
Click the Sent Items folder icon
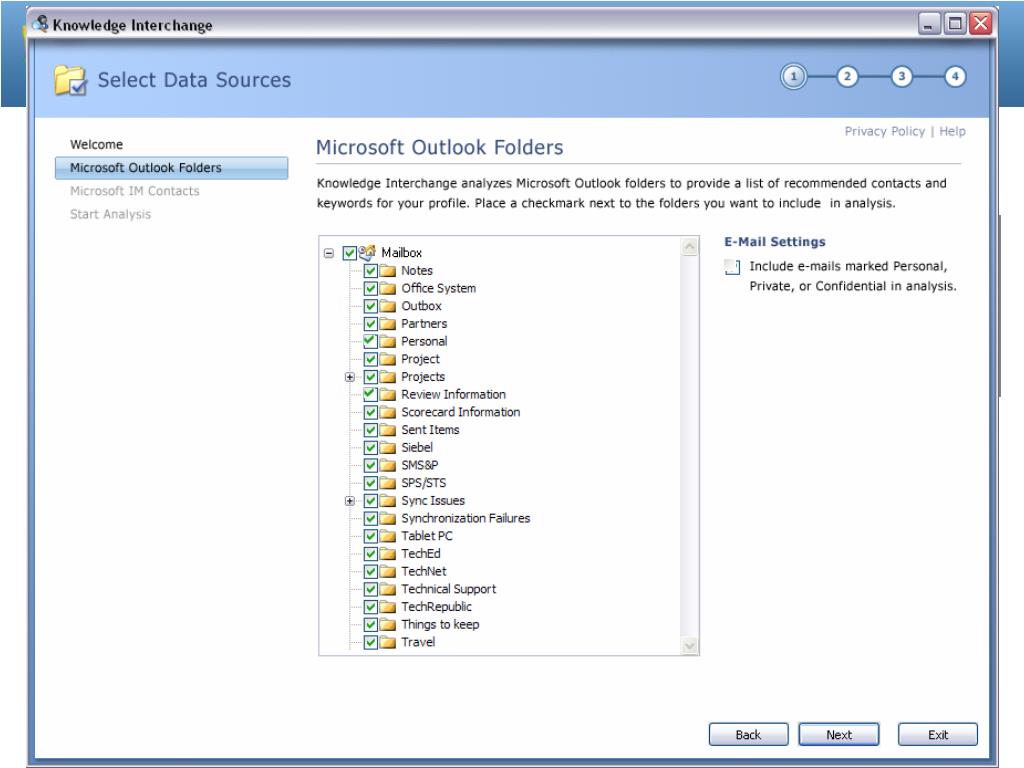(x=388, y=430)
